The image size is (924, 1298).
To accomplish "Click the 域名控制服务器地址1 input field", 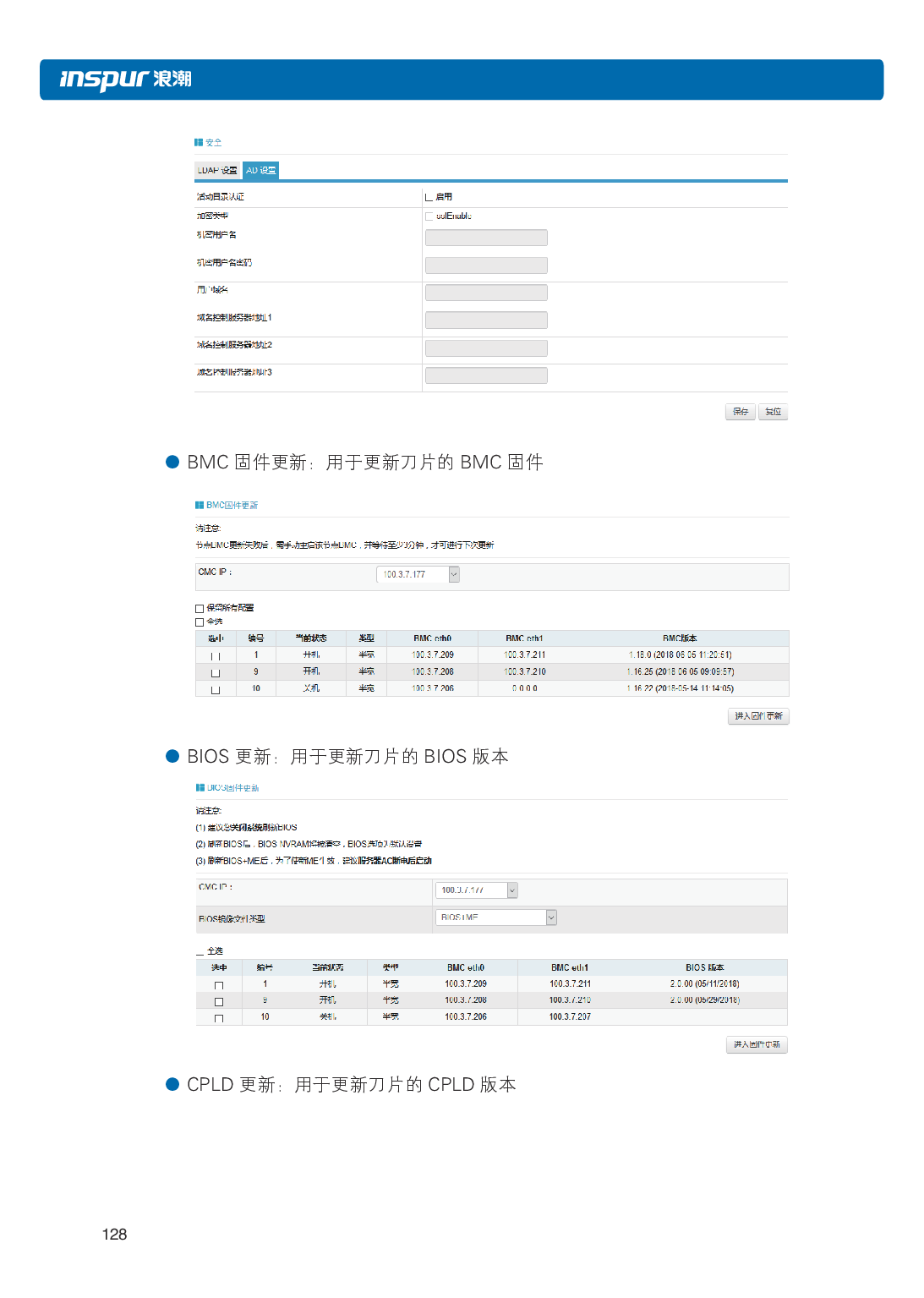I will click(486, 320).
